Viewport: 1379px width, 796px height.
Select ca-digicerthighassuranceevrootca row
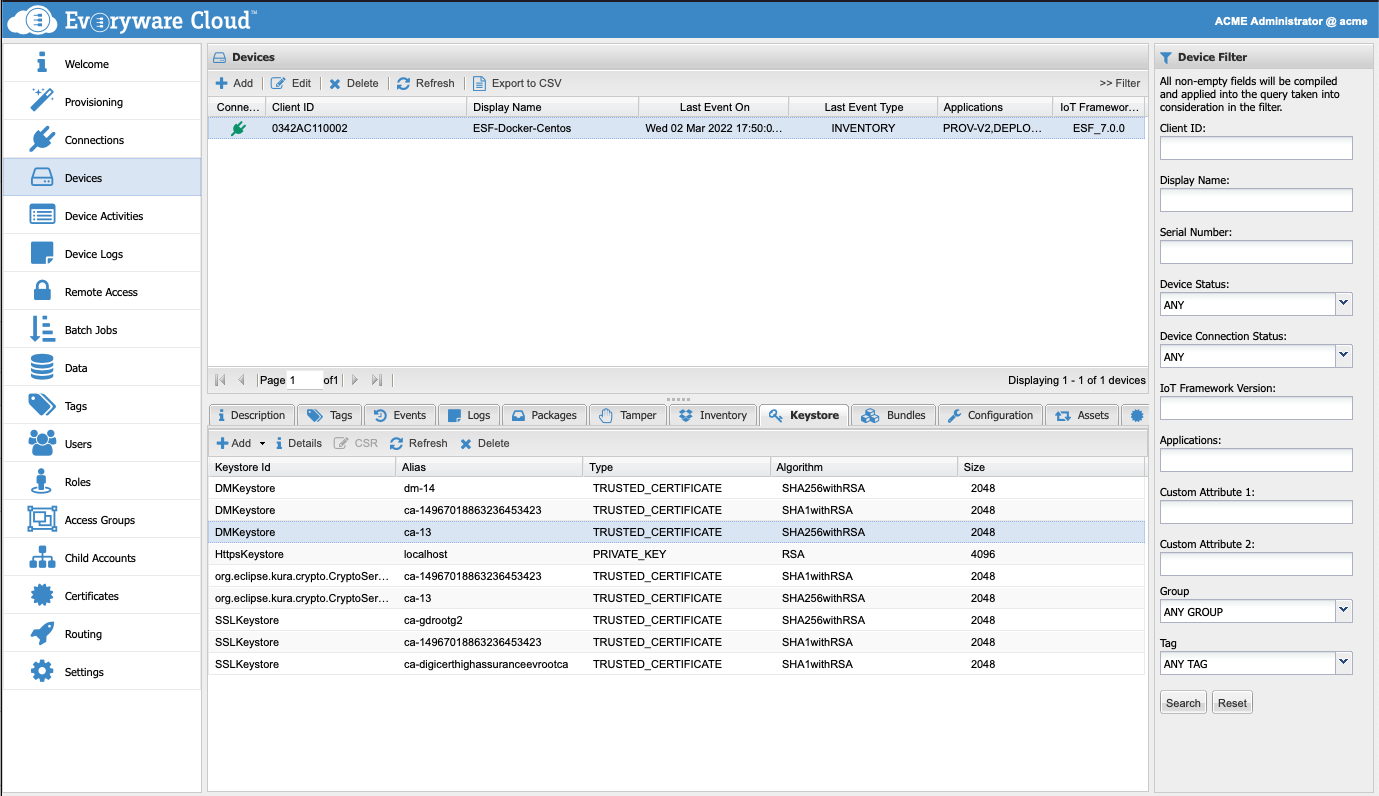(676, 664)
